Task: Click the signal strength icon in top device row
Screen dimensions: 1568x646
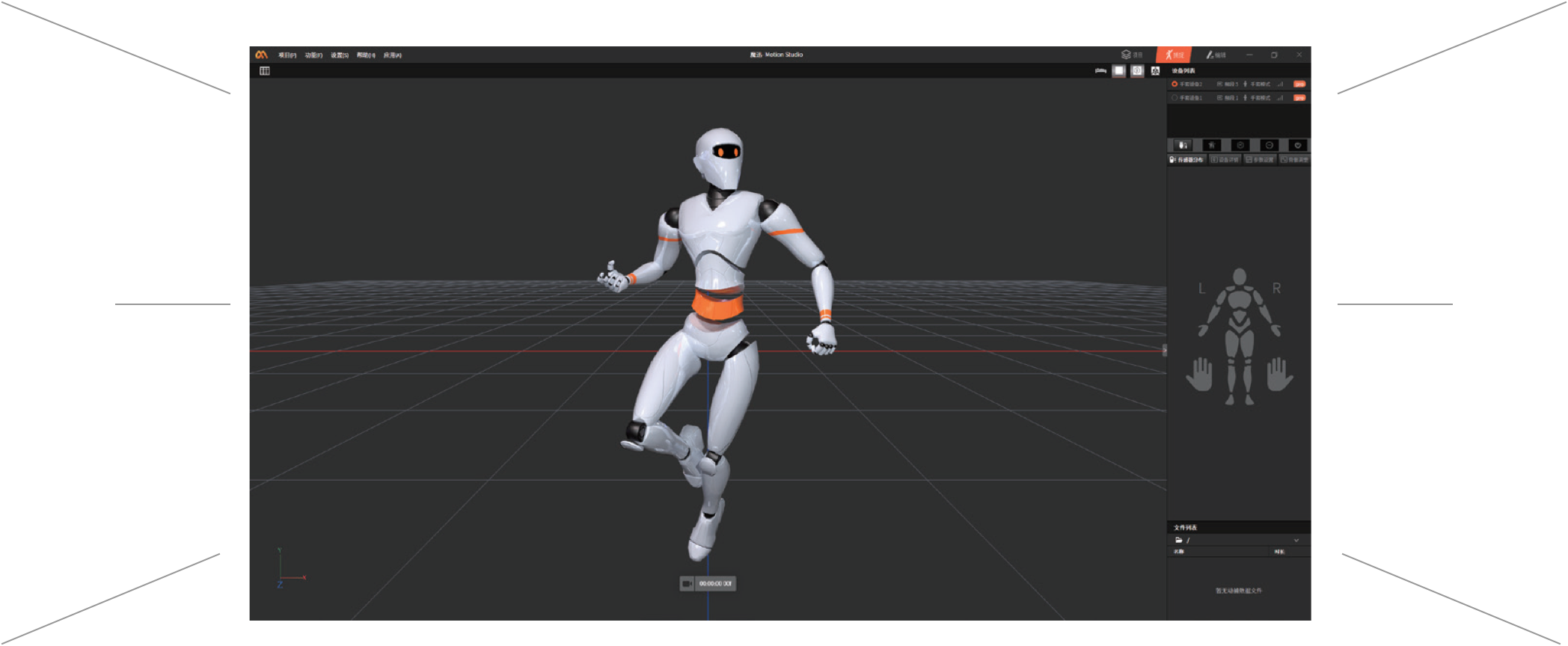Action: pos(1281,84)
